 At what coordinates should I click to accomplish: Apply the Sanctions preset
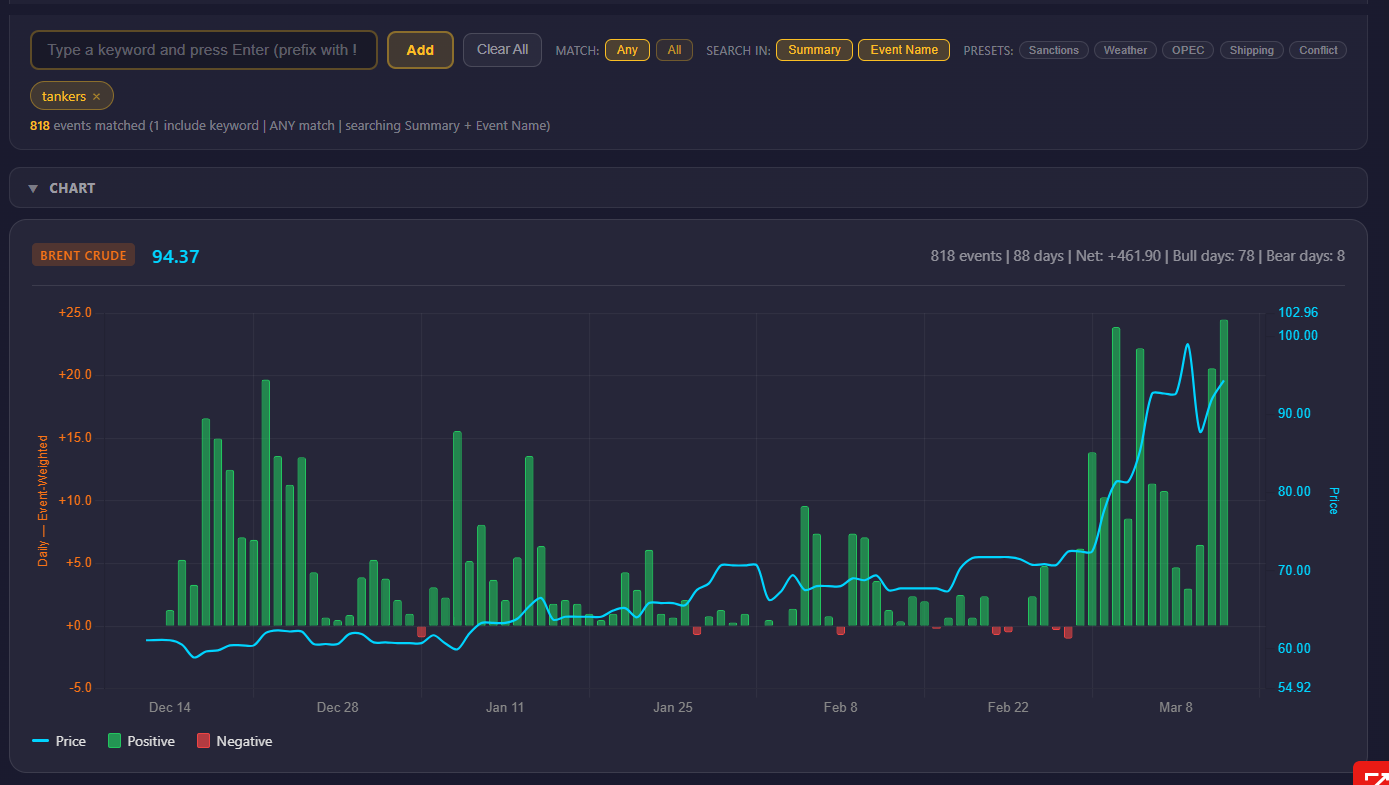[1054, 50]
